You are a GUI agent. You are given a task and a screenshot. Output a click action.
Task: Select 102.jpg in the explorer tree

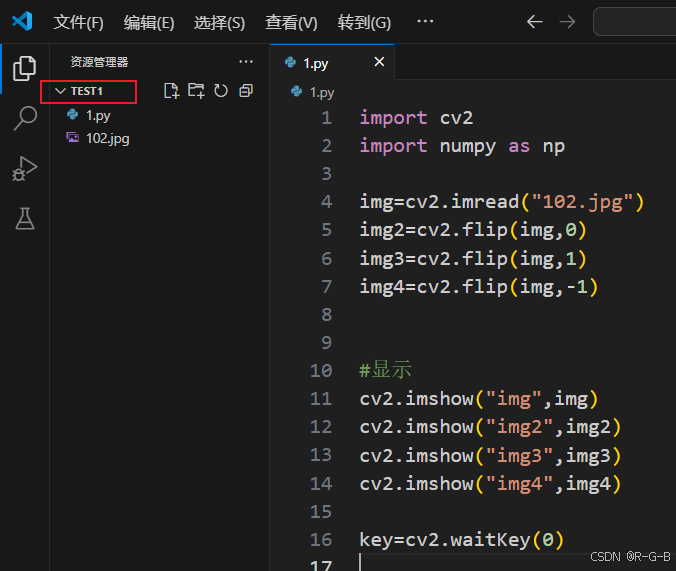[x=159, y=138]
